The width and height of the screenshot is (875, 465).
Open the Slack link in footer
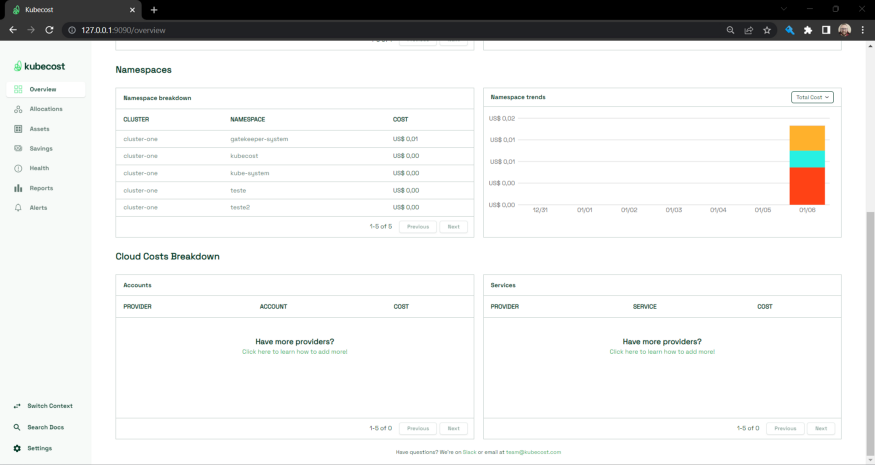pyautogui.click(x=469, y=452)
